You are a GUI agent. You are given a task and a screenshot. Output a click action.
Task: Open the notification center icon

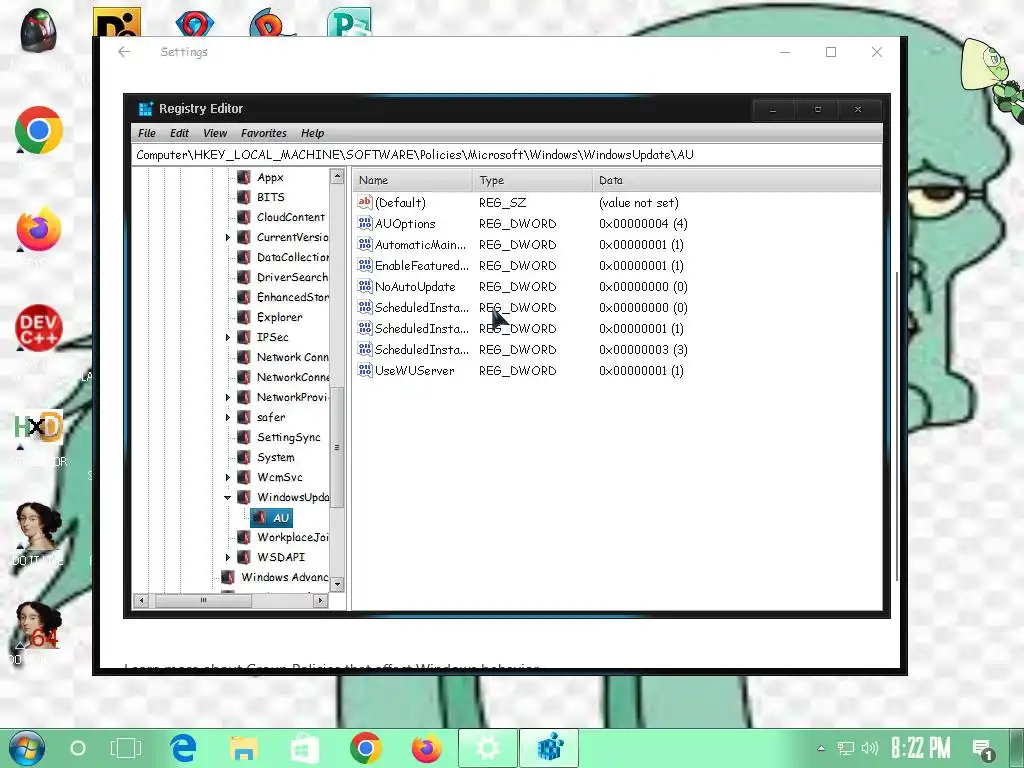[x=984, y=750]
